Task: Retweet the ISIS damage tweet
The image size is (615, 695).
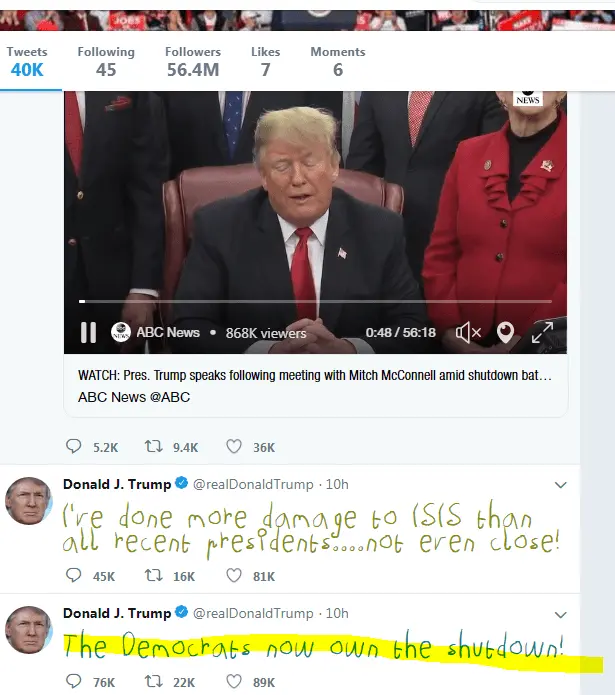Action: (154, 575)
